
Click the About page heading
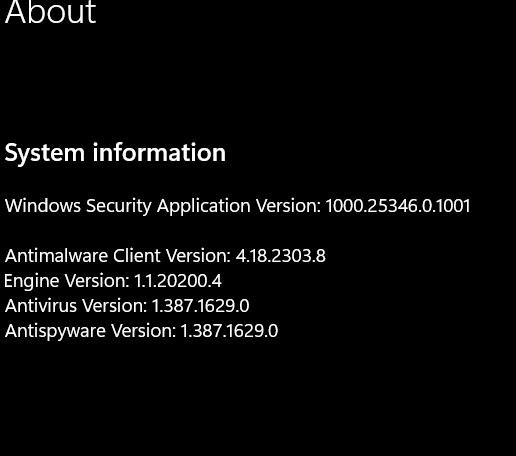pos(50,12)
